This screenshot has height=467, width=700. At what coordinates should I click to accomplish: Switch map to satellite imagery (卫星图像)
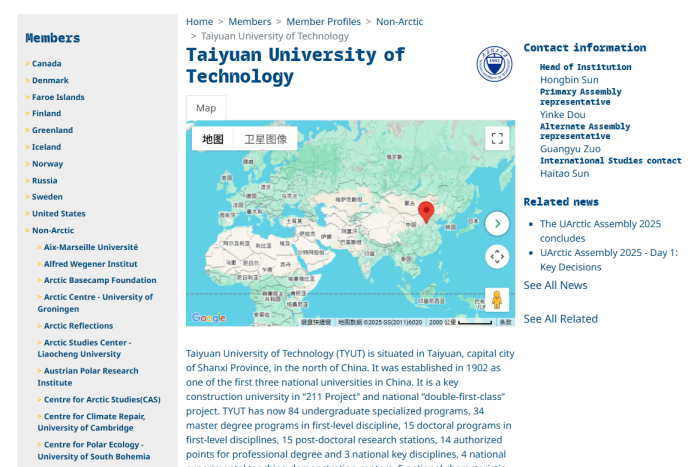pos(265,139)
